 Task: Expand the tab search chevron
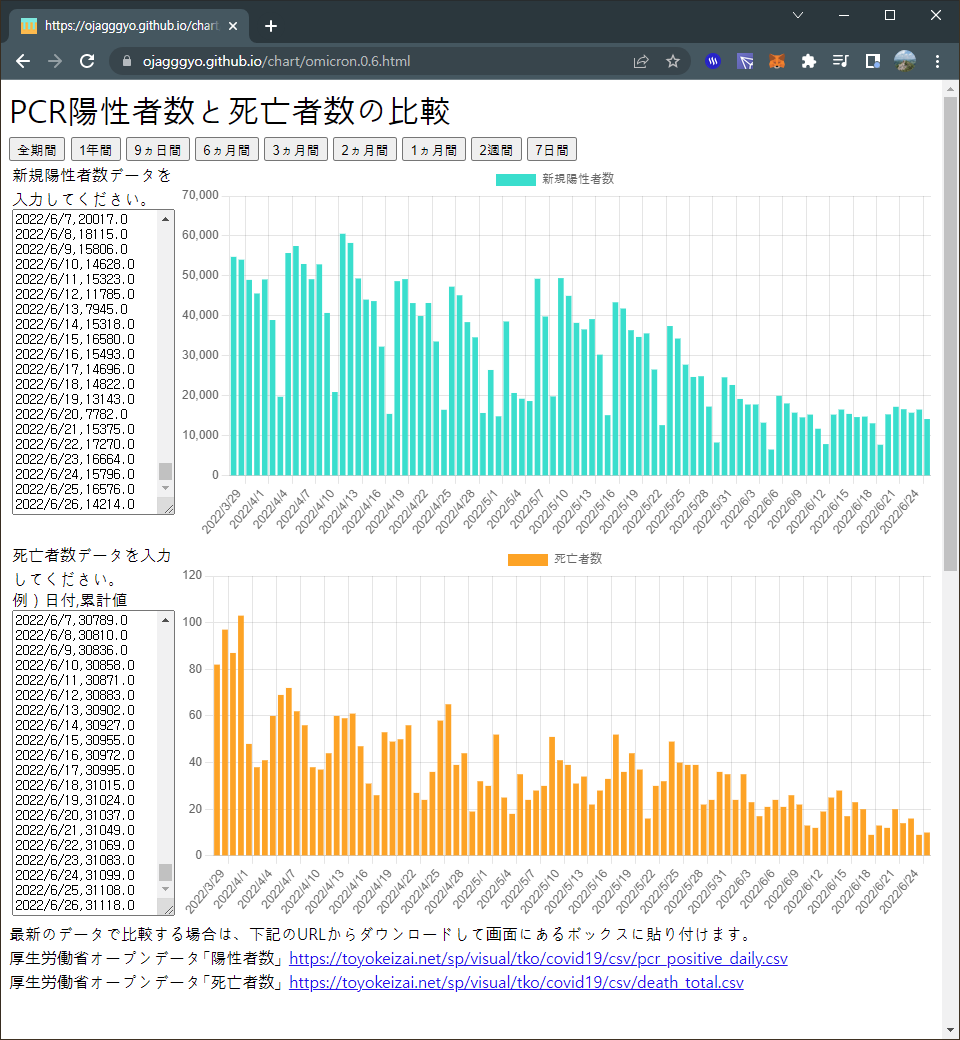(798, 15)
